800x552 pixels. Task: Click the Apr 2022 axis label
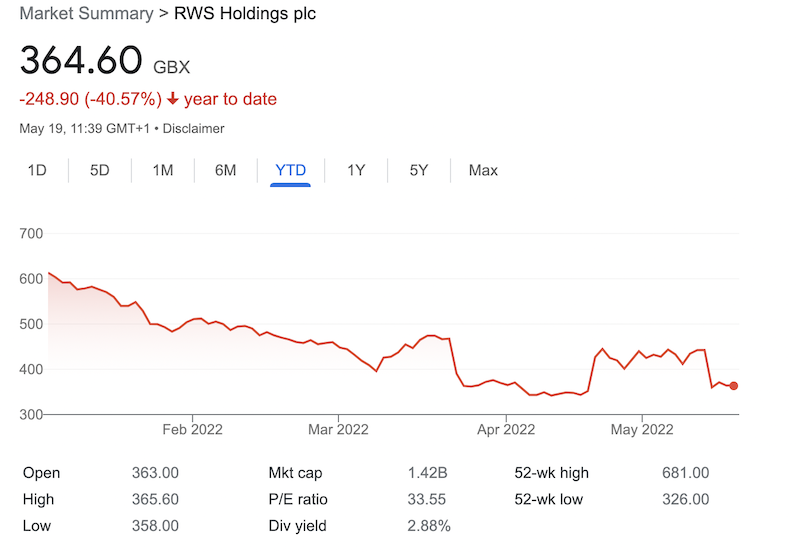tap(506, 430)
